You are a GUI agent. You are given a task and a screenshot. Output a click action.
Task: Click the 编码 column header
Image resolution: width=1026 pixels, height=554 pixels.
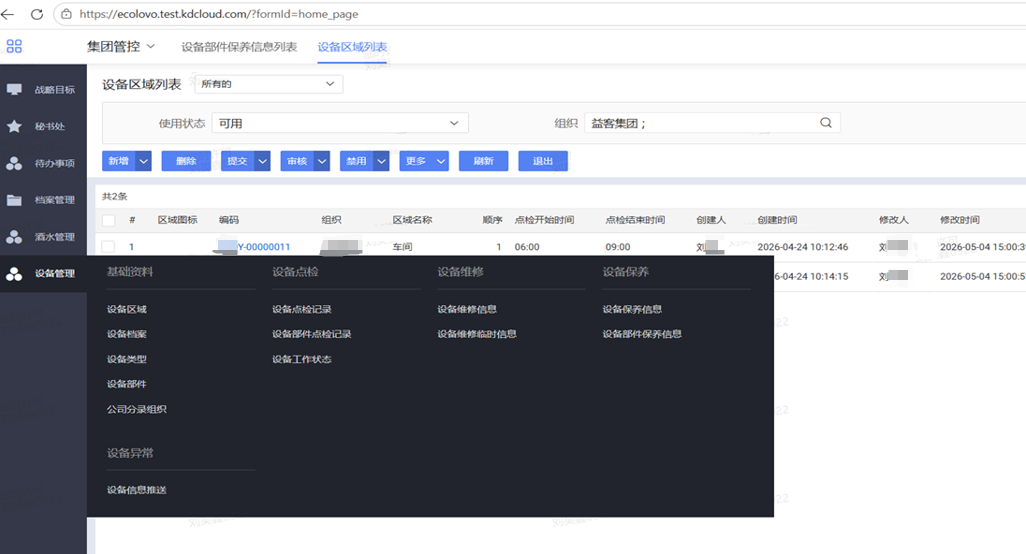tap(229, 220)
